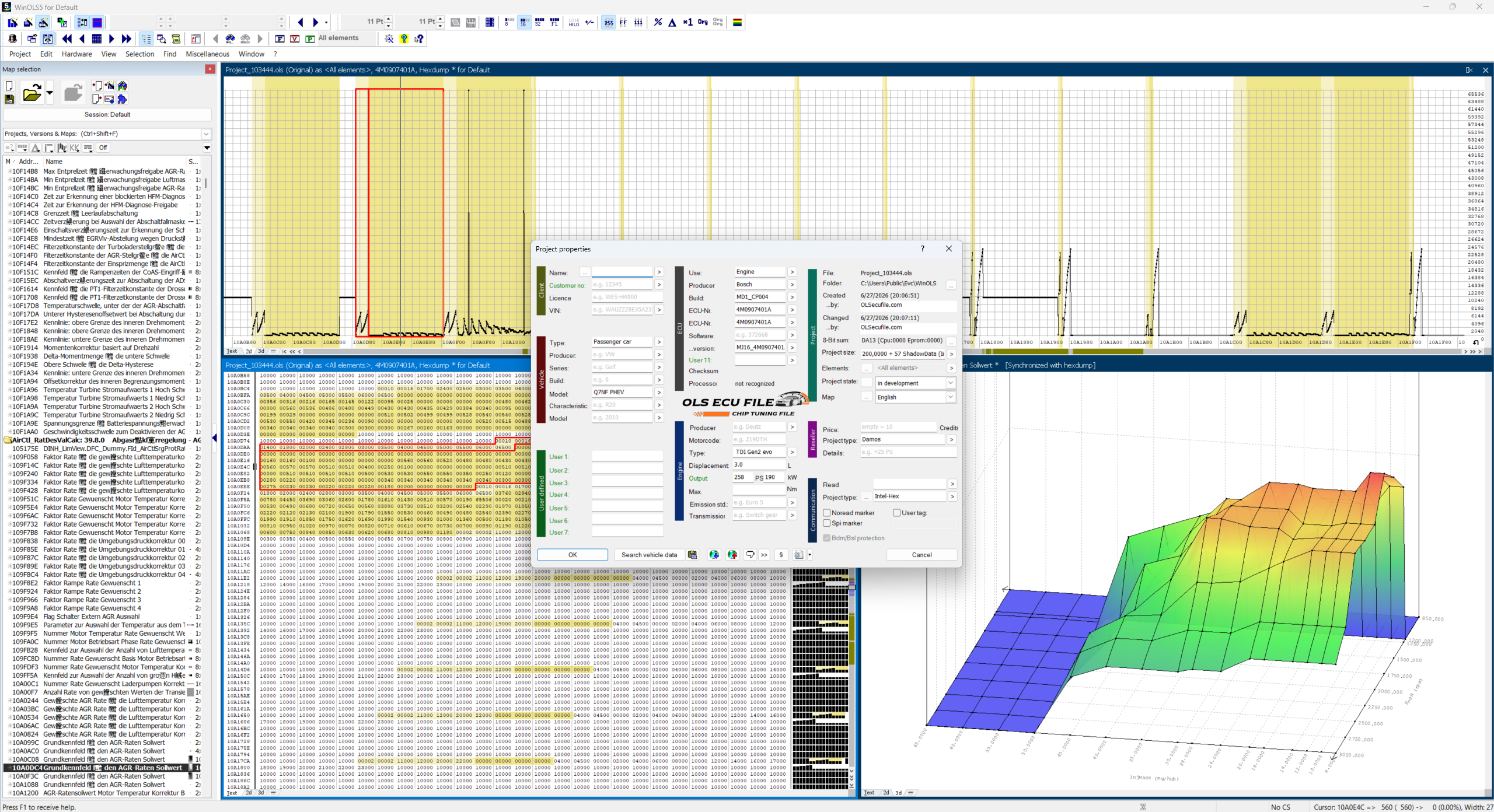
Task: Click the speech bubble comment icon in dialog
Action: tap(750, 555)
